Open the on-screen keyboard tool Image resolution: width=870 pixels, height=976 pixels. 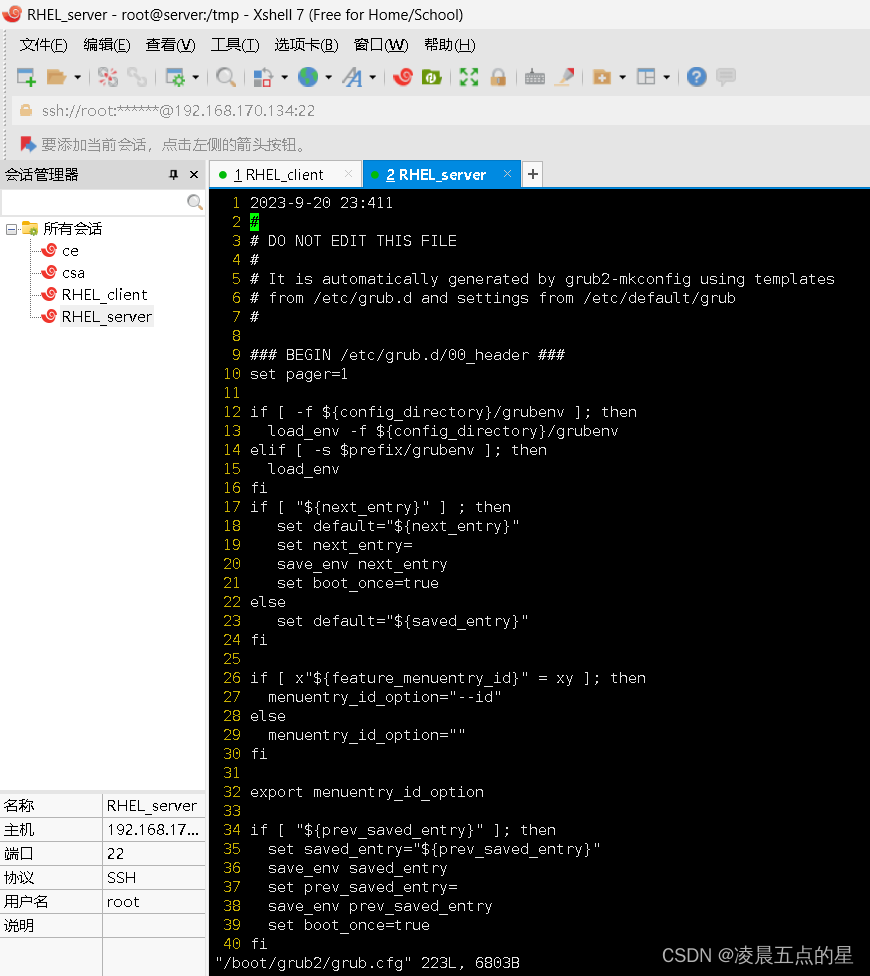click(x=533, y=76)
